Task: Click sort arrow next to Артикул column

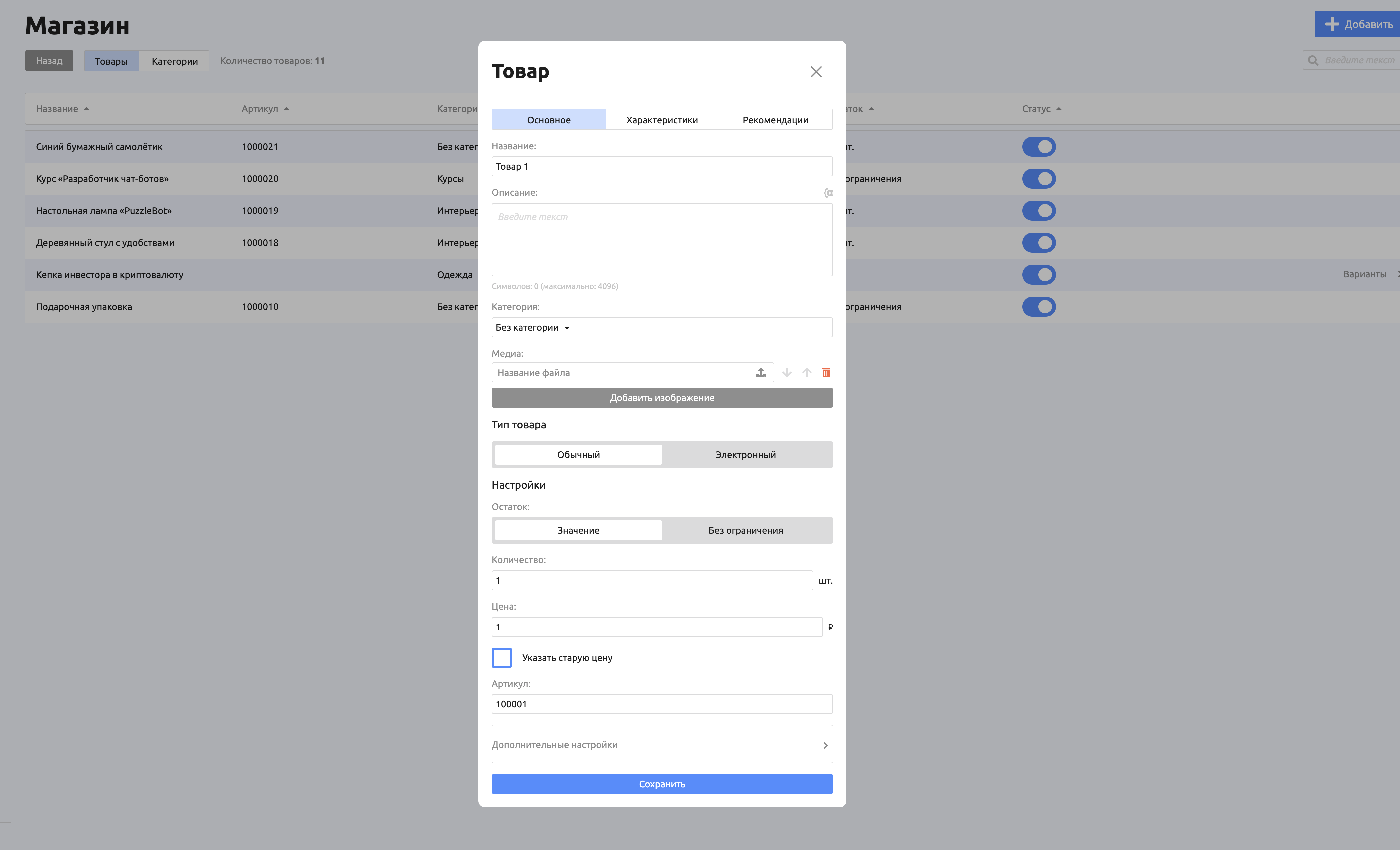Action: [x=286, y=109]
